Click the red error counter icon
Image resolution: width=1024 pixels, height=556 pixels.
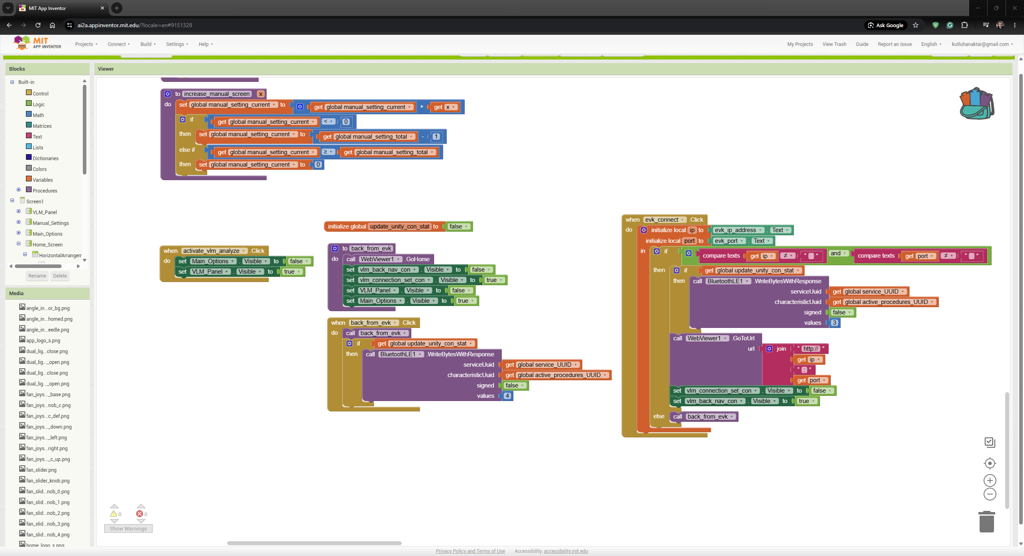pyautogui.click(x=140, y=514)
